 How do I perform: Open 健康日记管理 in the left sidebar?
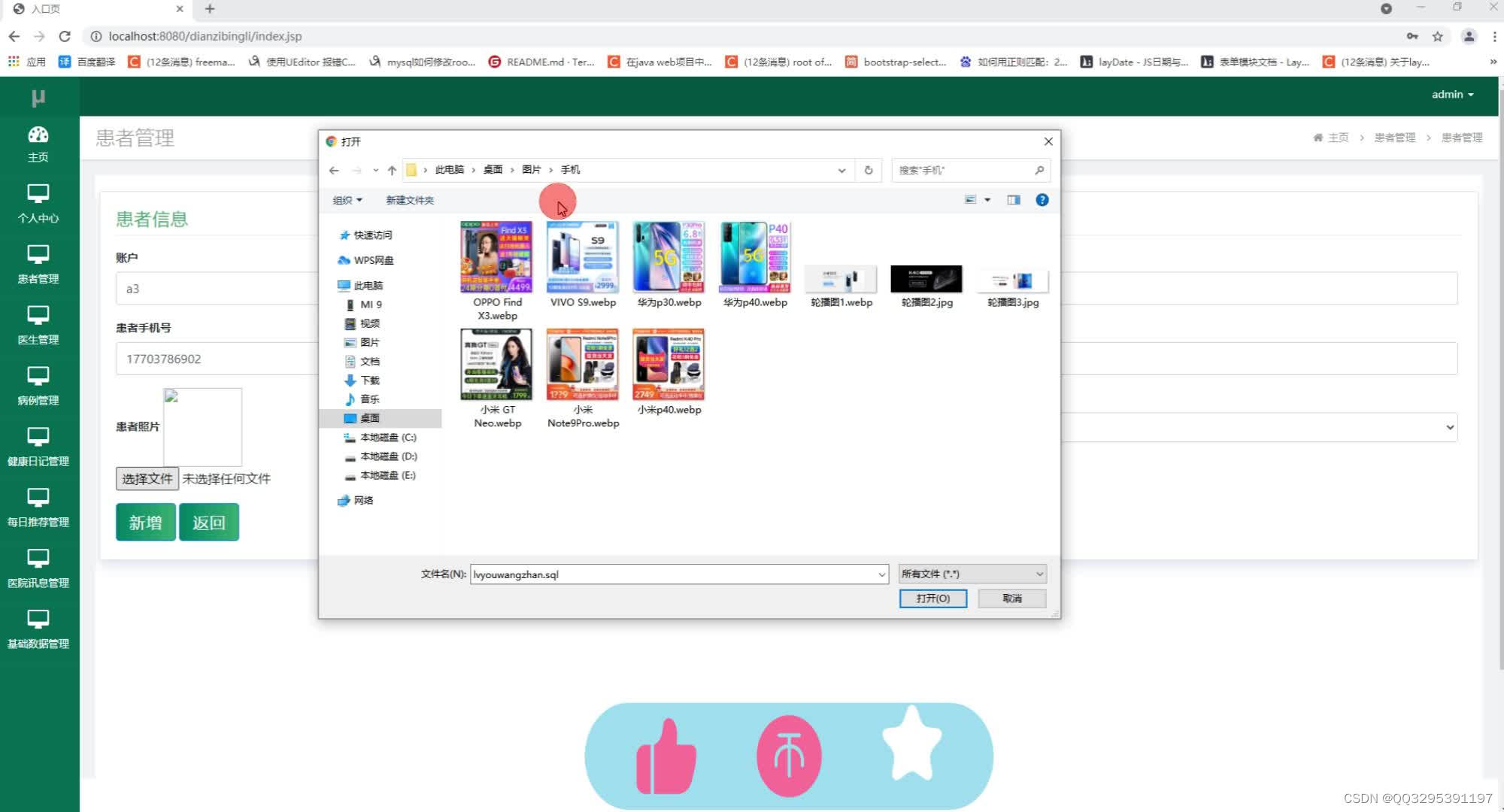[38, 448]
